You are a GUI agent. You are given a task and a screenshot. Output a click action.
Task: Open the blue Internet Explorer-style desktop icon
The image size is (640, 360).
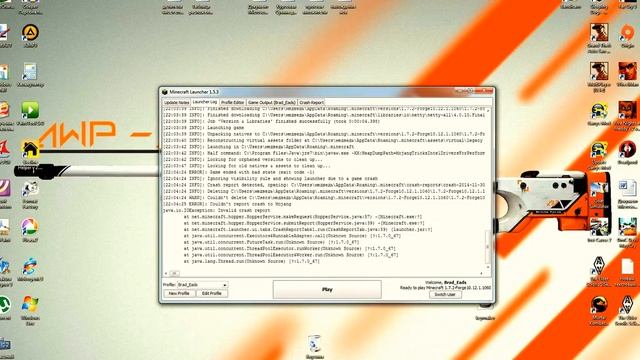[x=30, y=266]
